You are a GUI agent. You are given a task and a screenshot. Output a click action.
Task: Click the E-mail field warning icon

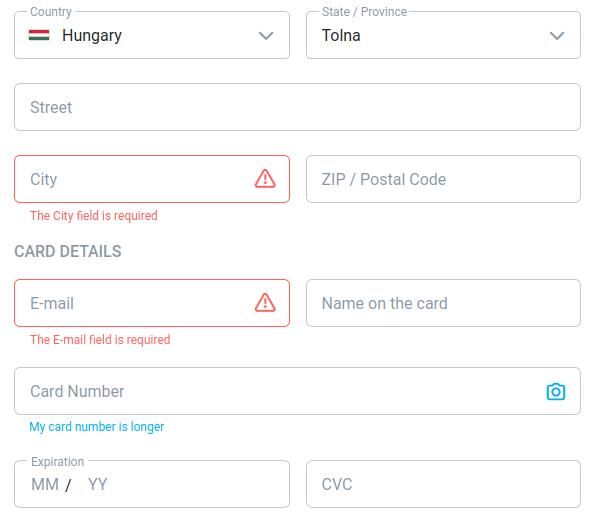pos(265,303)
